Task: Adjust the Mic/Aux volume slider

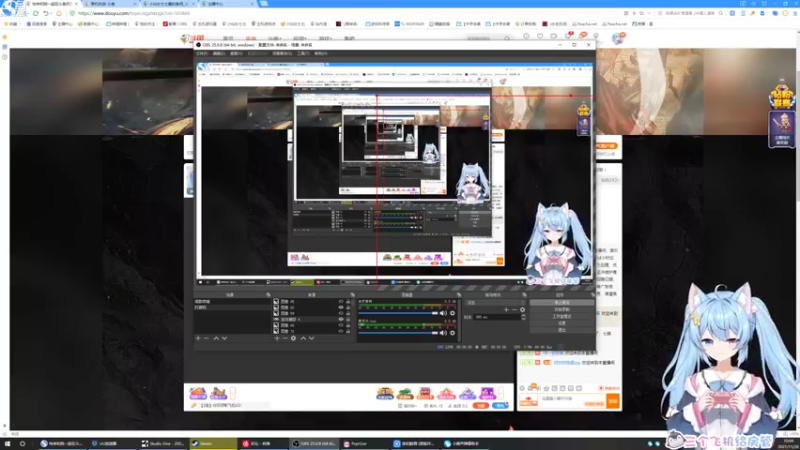Action: point(398,333)
